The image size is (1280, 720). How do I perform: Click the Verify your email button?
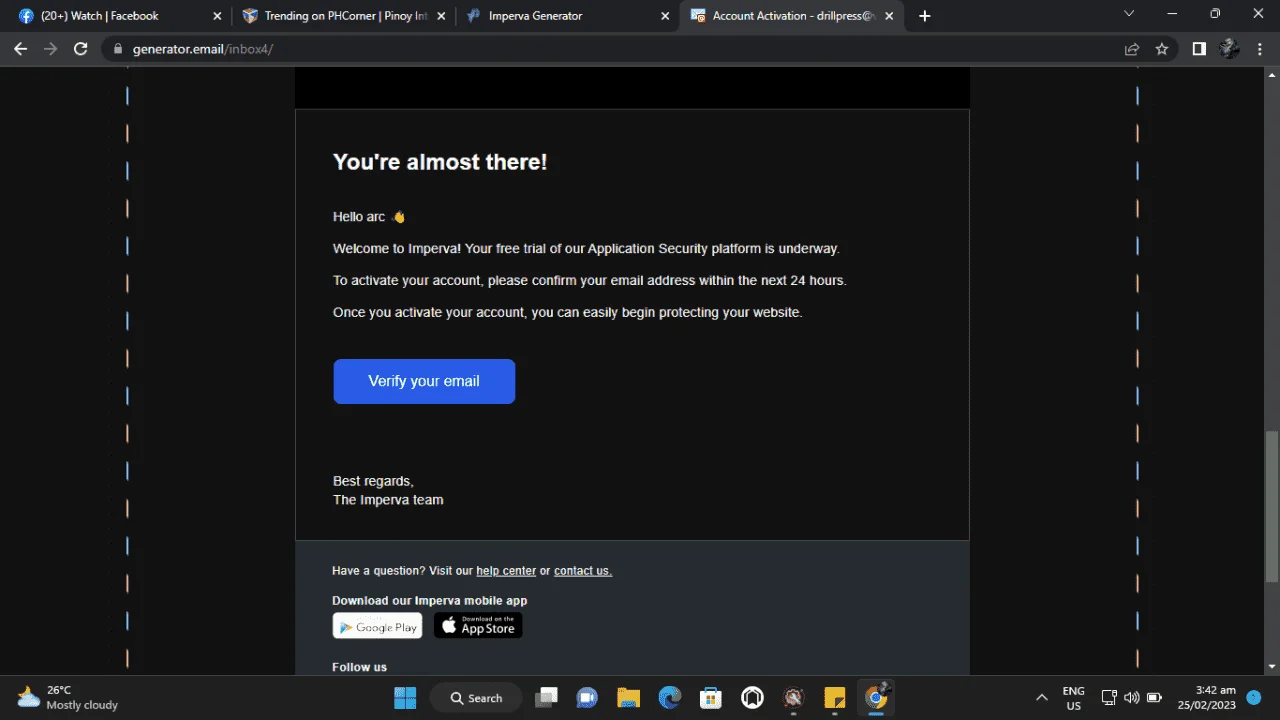click(424, 381)
